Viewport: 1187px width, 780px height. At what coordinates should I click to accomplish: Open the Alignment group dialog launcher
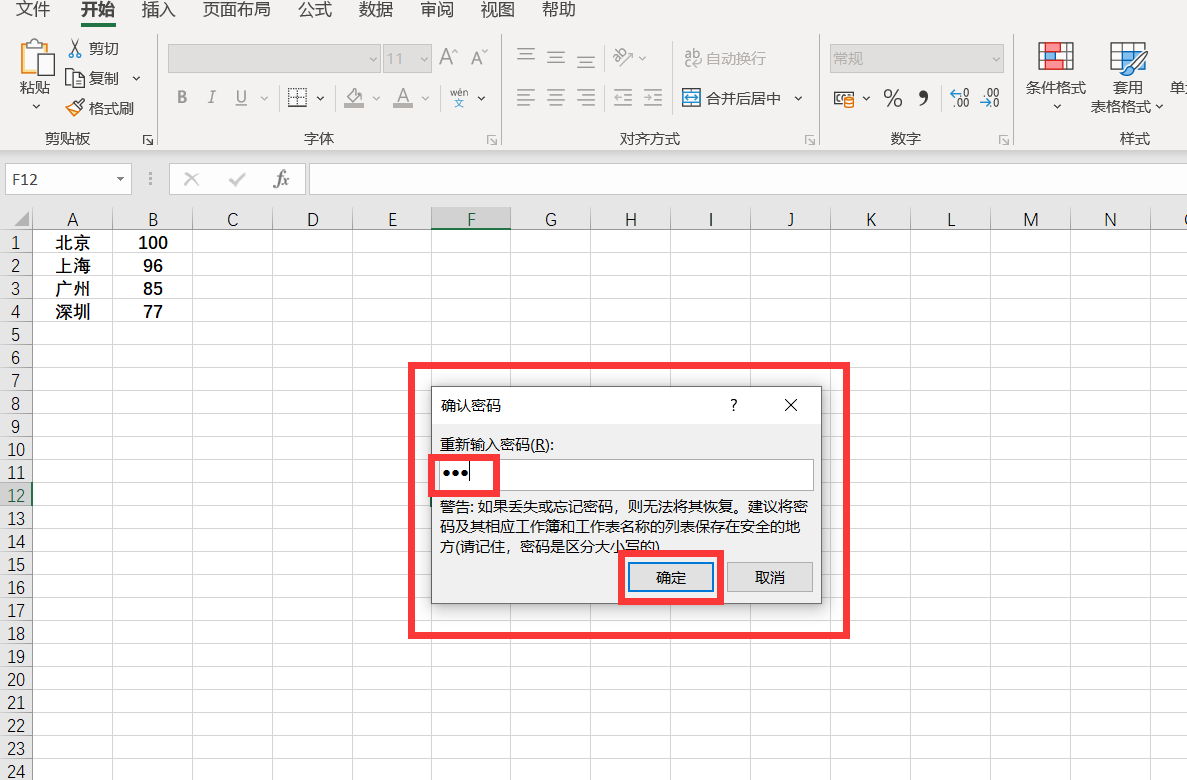810,140
